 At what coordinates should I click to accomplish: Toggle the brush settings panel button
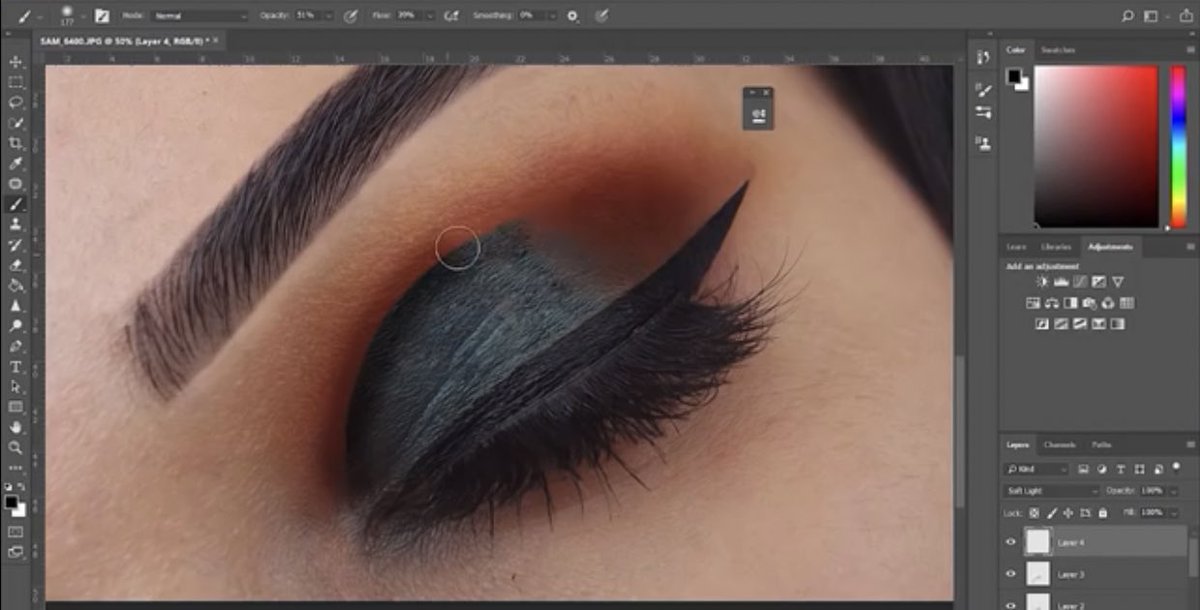tap(101, 16)
